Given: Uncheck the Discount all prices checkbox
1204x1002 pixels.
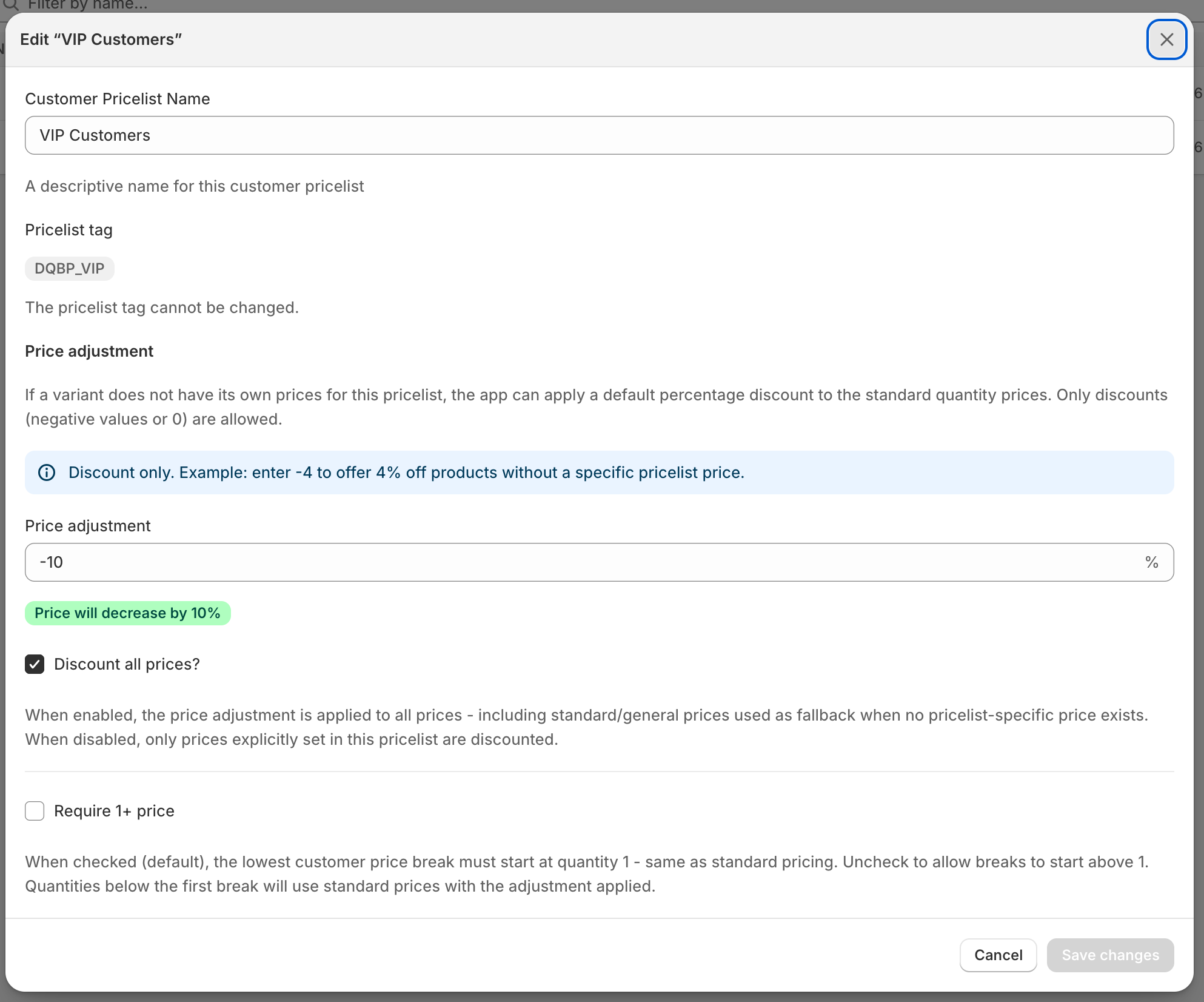Looking at the screenshot, I should tap(35, 664).
